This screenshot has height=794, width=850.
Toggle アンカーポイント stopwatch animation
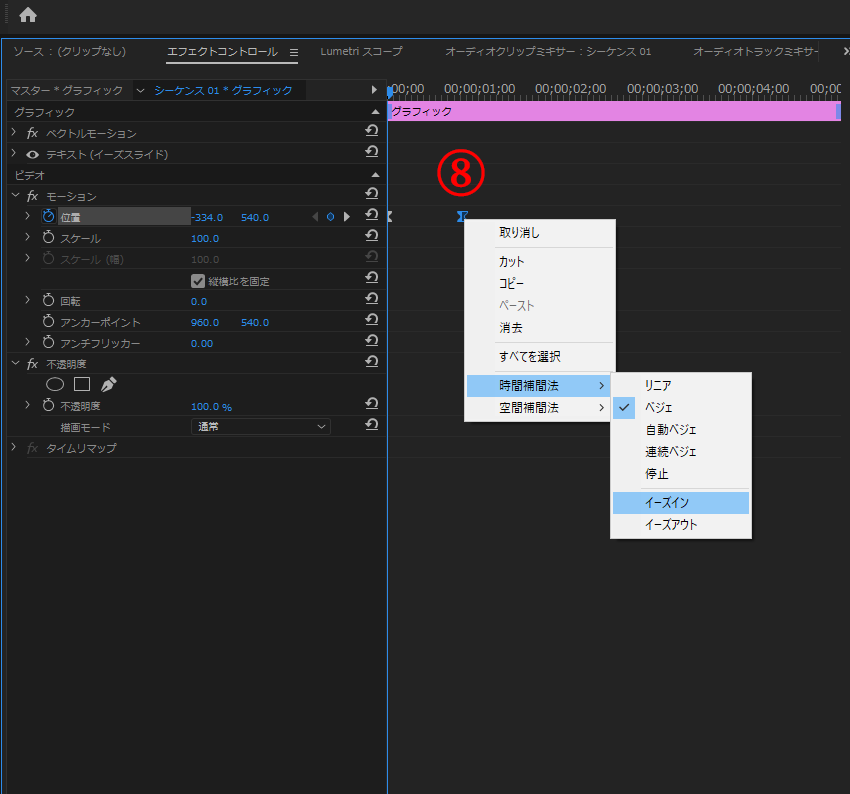click(x=49, y=321)
